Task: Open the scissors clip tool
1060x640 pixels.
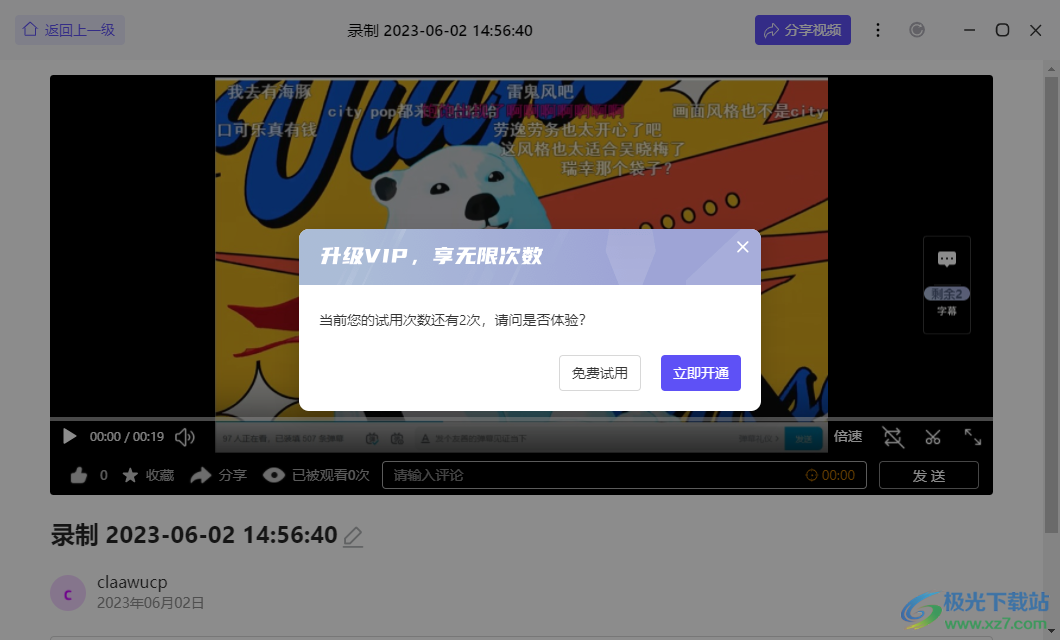Action: point(933,437)
